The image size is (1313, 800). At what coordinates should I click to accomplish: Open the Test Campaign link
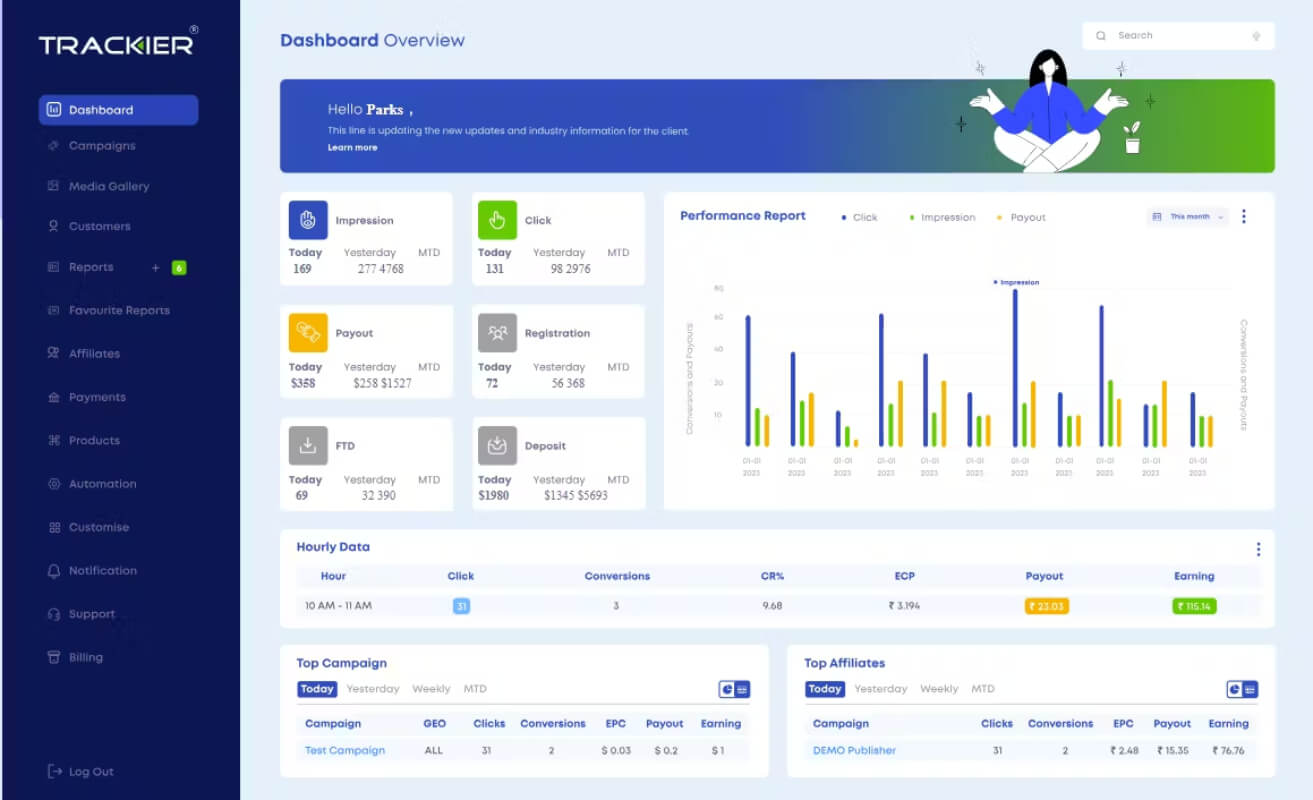coord(345,751)
